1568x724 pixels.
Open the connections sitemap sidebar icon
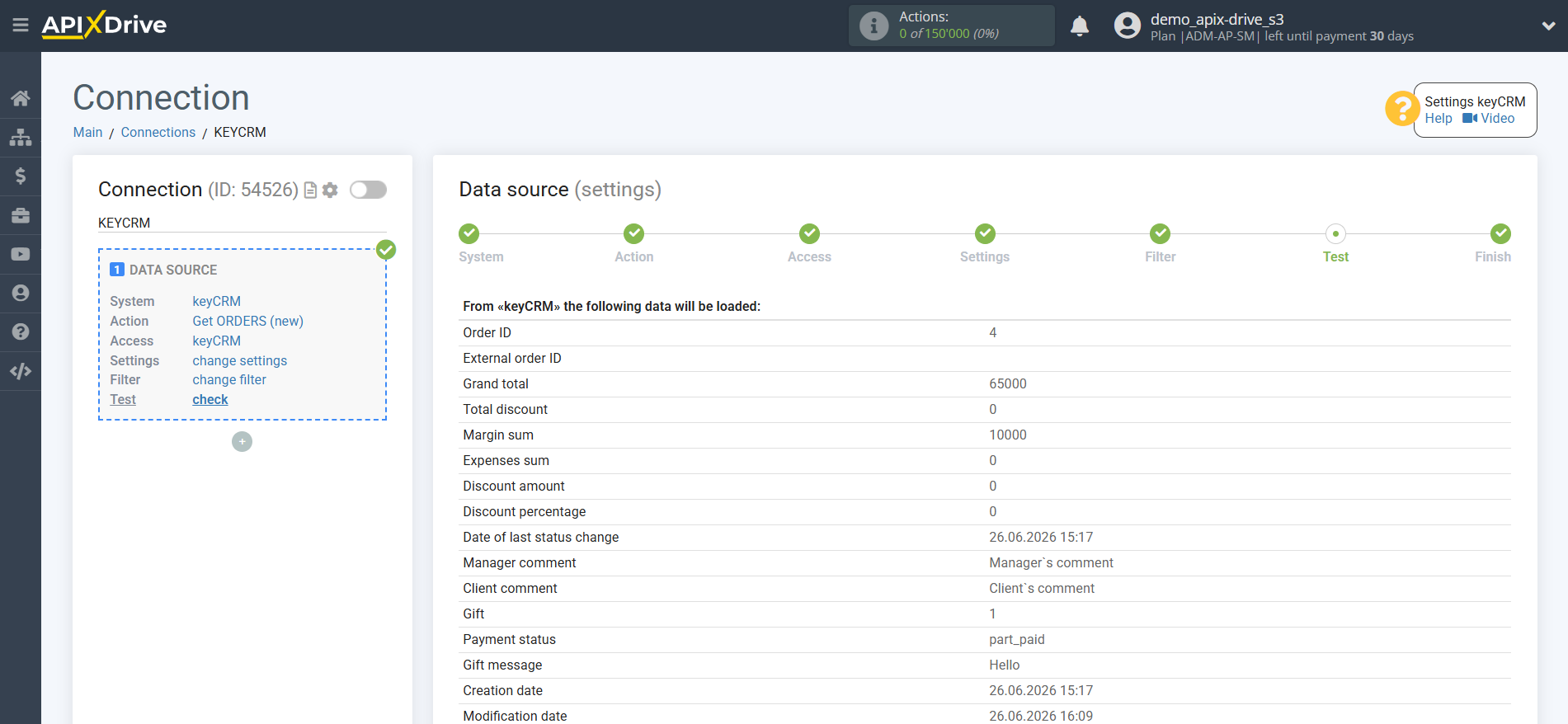(21, 137)
